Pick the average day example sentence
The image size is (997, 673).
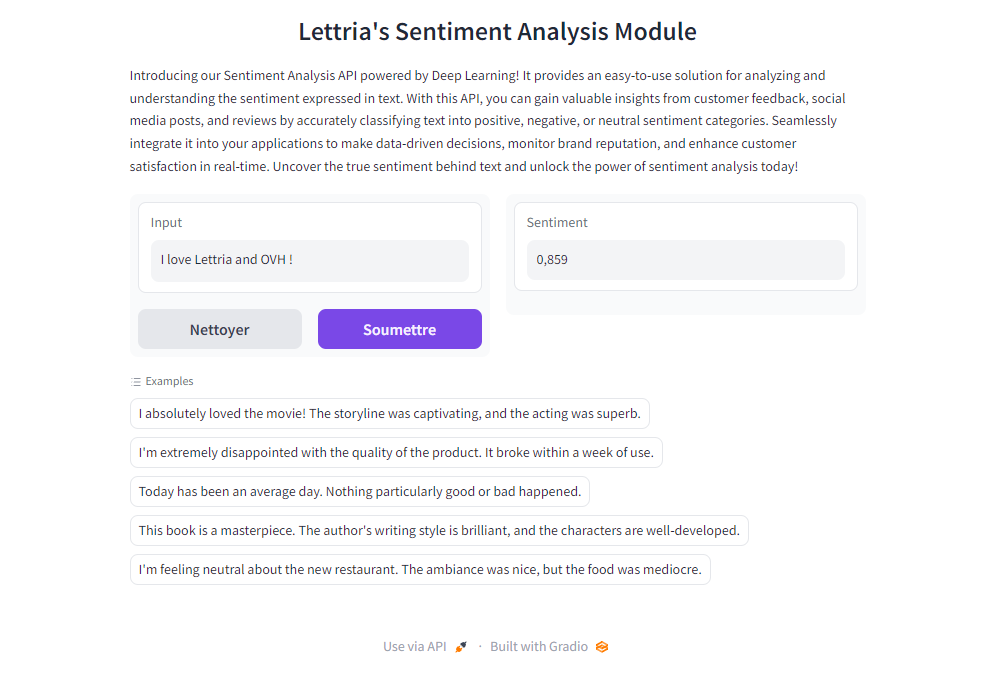[x=360, y=491]
